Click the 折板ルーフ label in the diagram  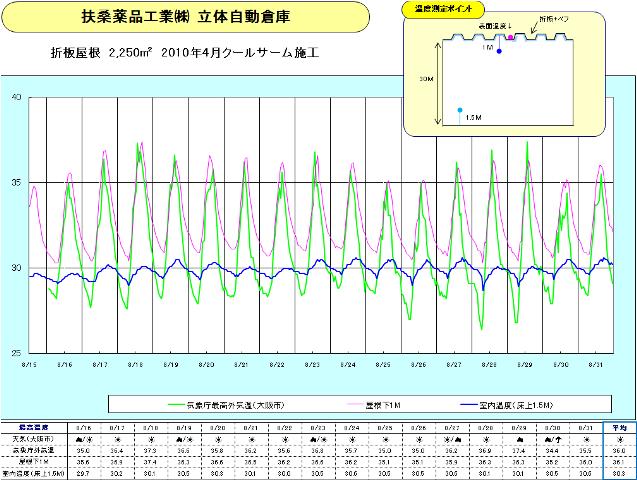(553, 18)
